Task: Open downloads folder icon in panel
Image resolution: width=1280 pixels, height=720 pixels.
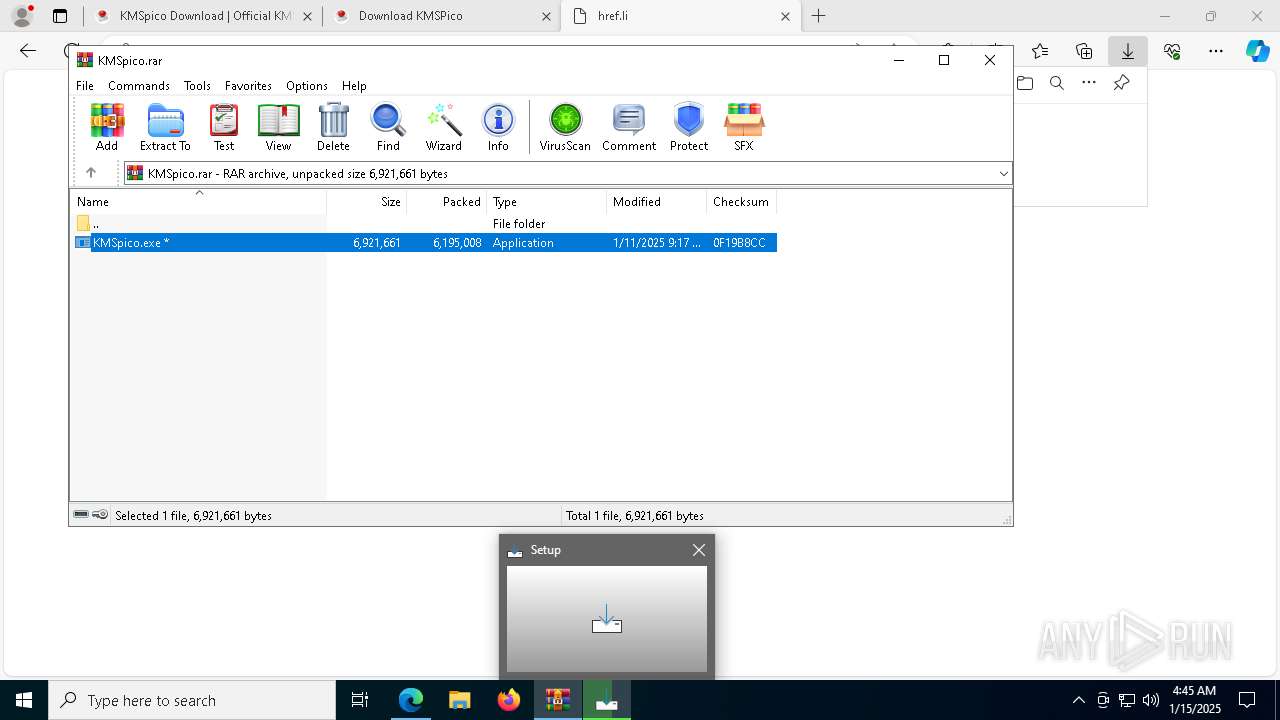Action: [1025, 83]
